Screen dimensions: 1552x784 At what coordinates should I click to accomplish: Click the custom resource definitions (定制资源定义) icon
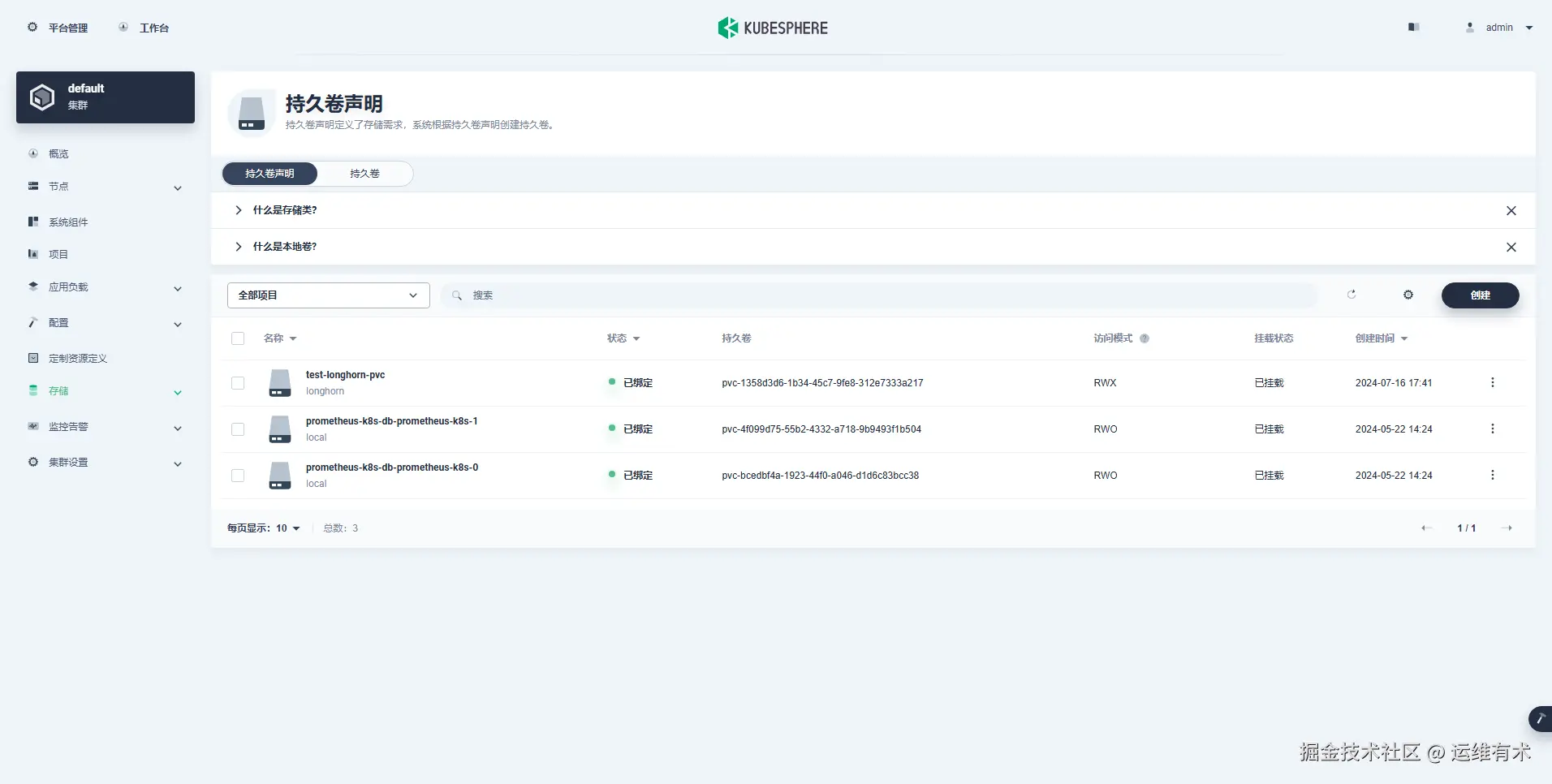[33, 358]
